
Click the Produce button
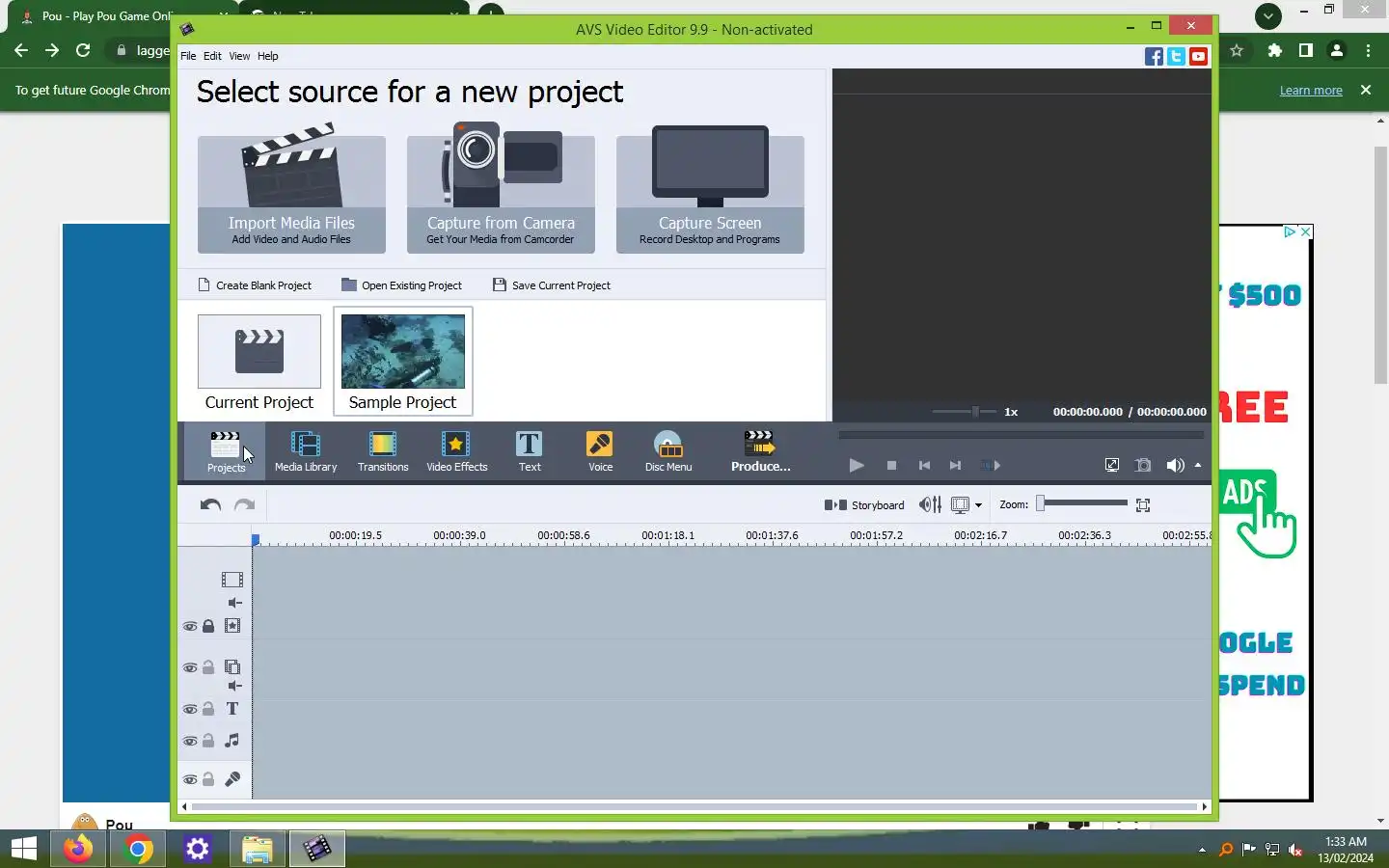pyautogui.click(x=760, y=451)
